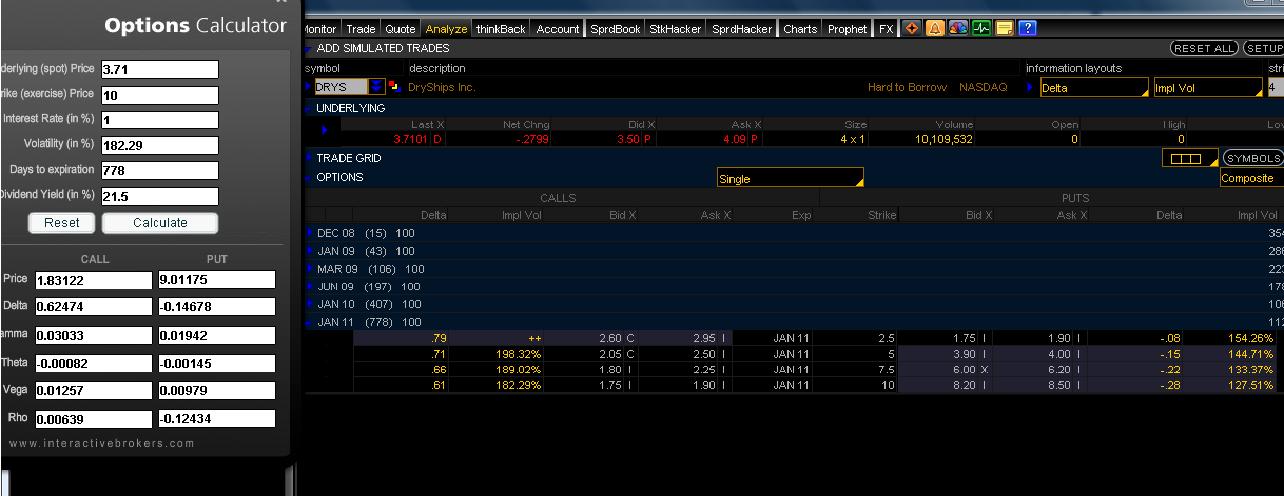Click the call implied vol 182.29%
The width and height of the screenshot is (1284, 496).
pos(519,385)
